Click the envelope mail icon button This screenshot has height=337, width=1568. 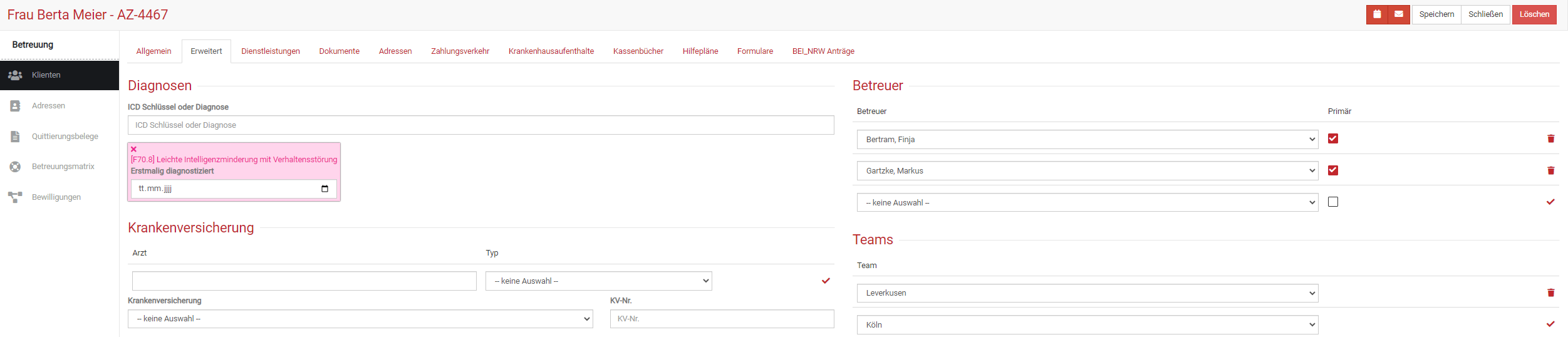(x=1399, y=14)
